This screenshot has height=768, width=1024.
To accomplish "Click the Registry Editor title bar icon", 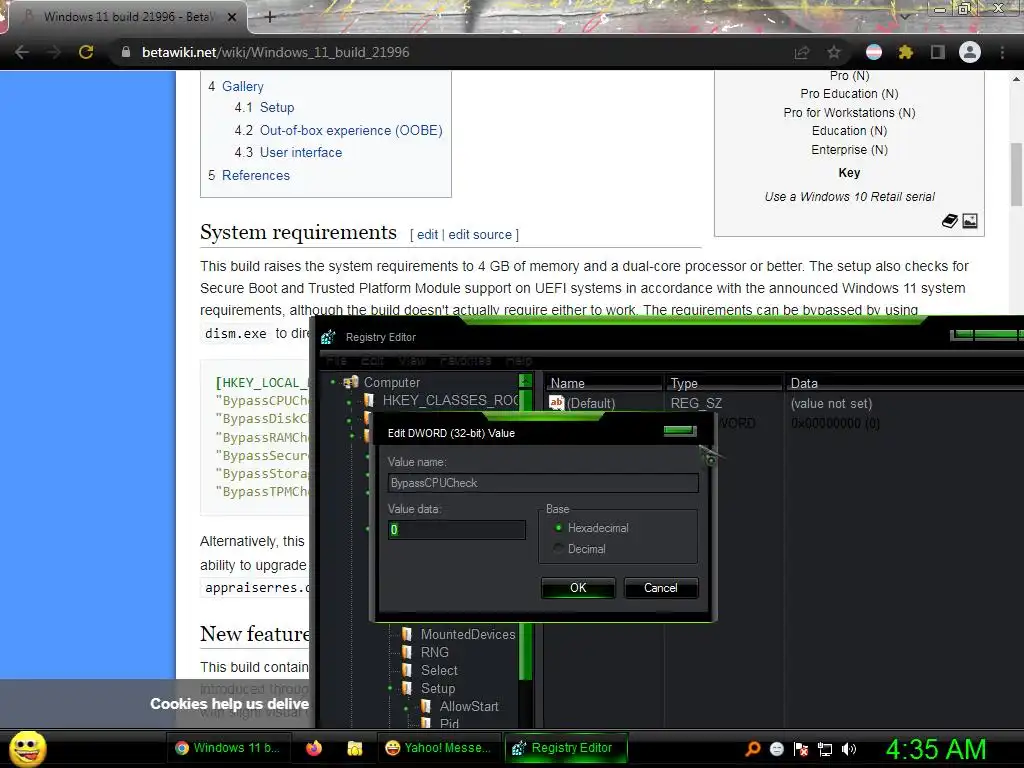I will [x=328, y=337].
